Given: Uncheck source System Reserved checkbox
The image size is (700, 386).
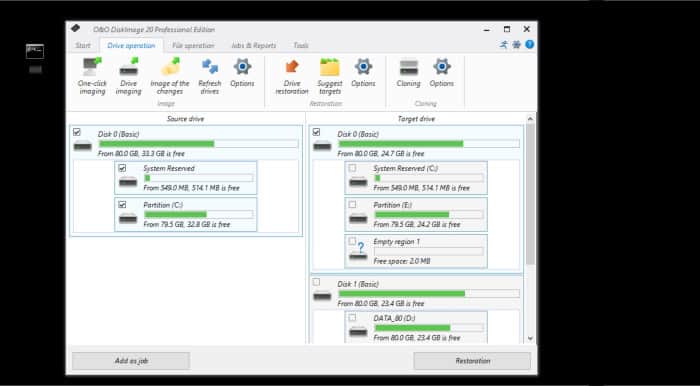Looking at the screenshot, I should pos(122,168).
